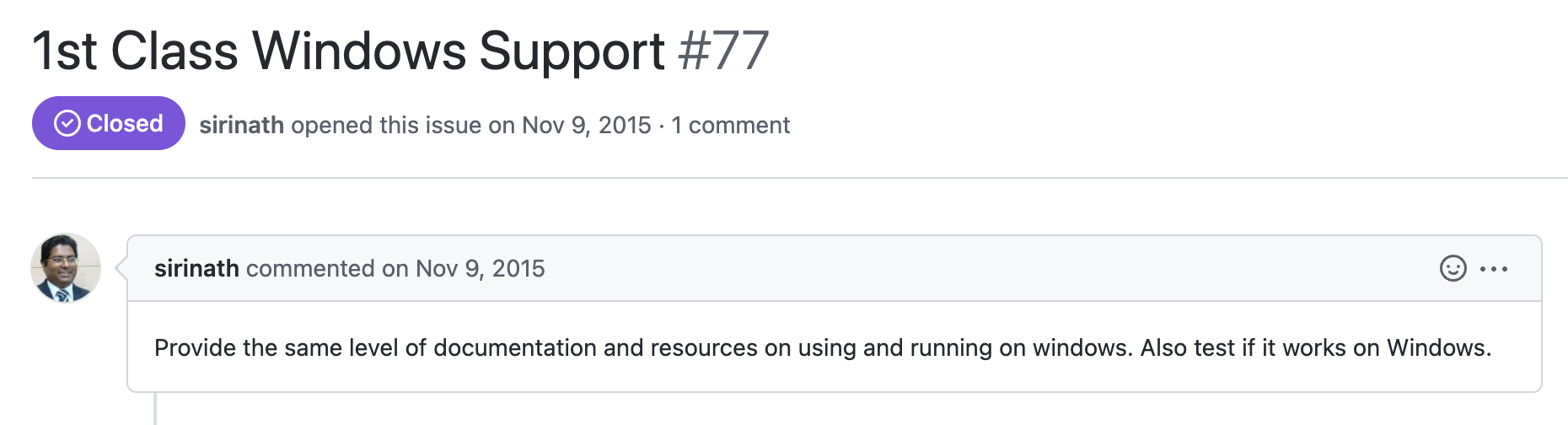Viewport: 1568px width, 425px height.
Task: Click the Nov 9, 2015 date in the issue header
Action: tap(587, 125)
